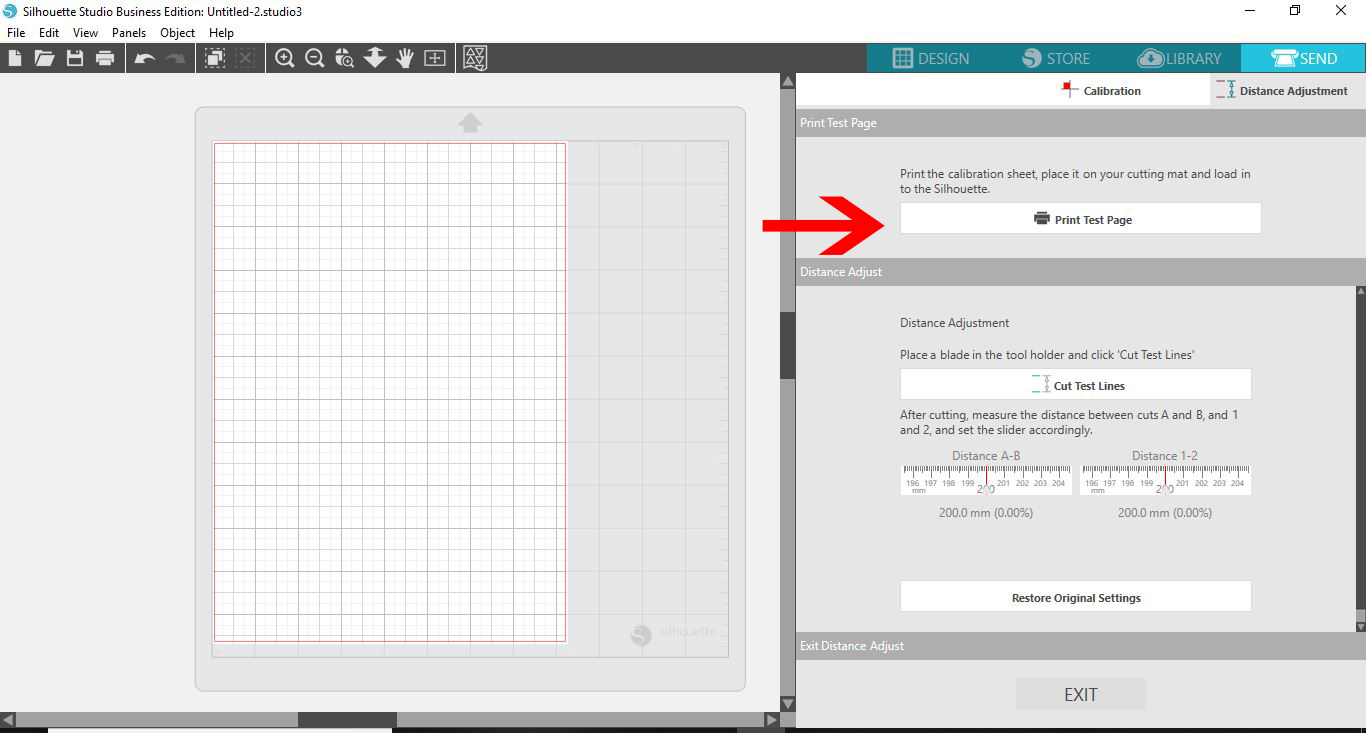Click the Silhouette Studio app icon in title bar
Image resolution: width=1366 pixels, height=733 pixels.
click(x=10, y=11)
